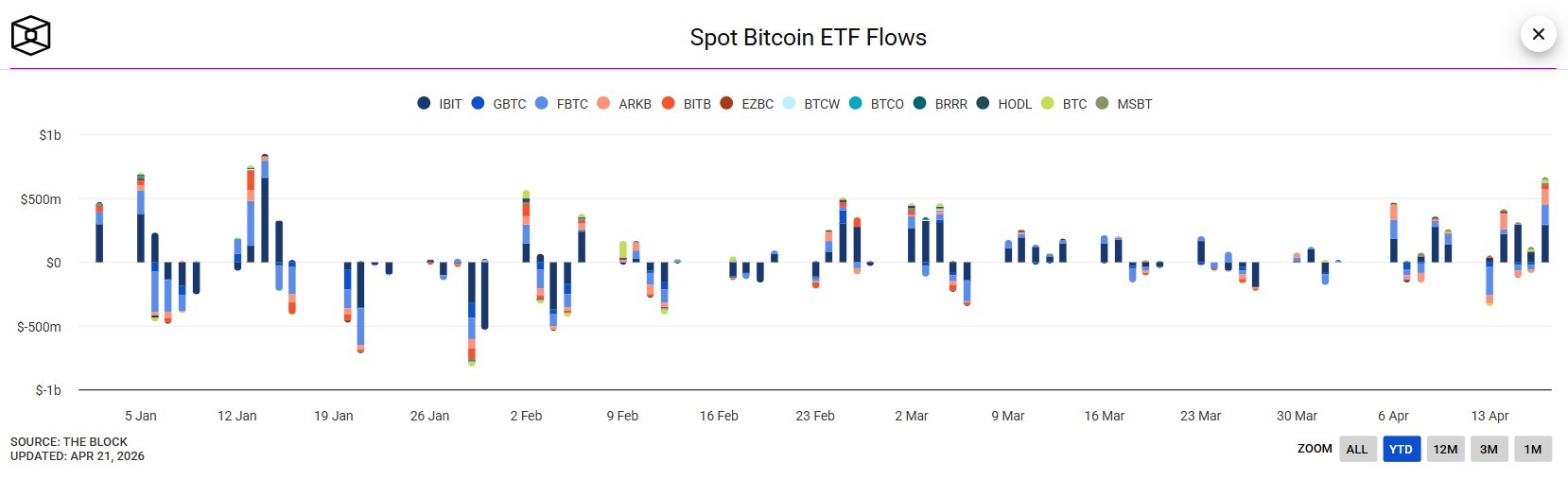This screenshot has height=479, width=1568.
Task: Select the YTD zoom range
Action: (x=1401, y=449)
